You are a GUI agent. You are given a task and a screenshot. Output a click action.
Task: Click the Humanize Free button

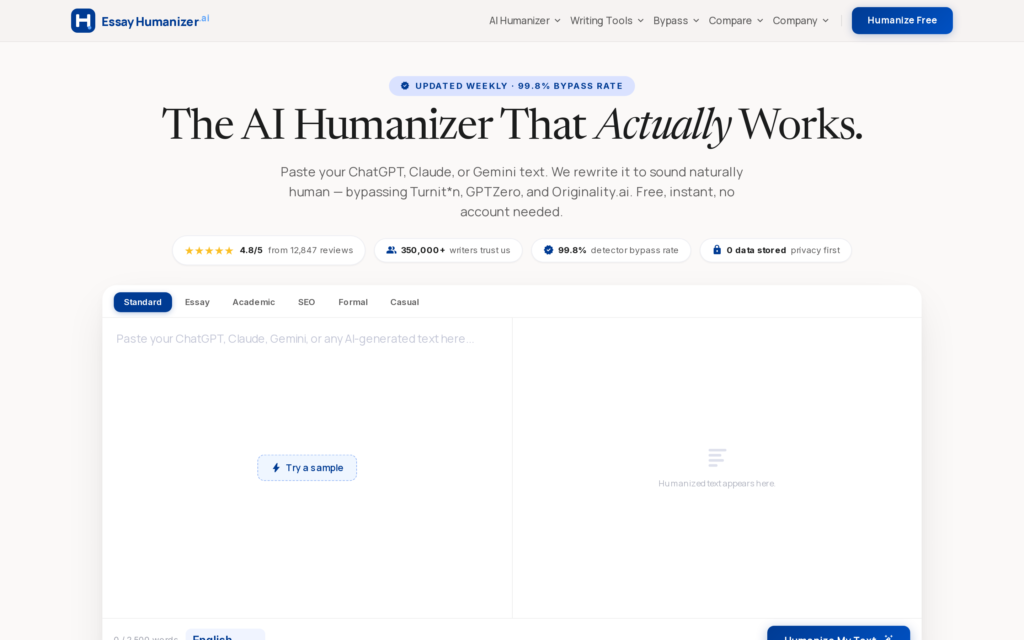(902, 20)
